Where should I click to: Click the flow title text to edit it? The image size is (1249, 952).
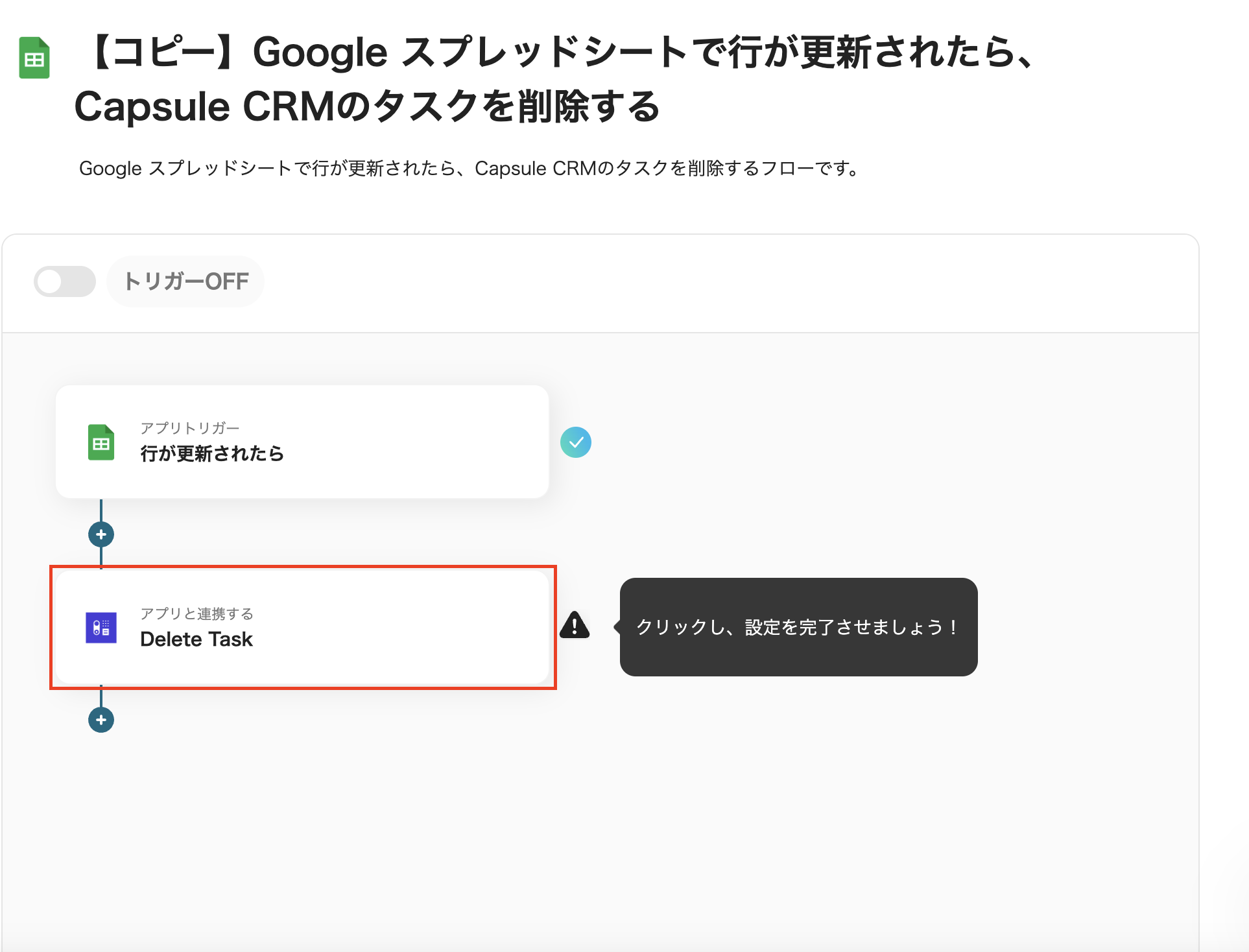558,53
